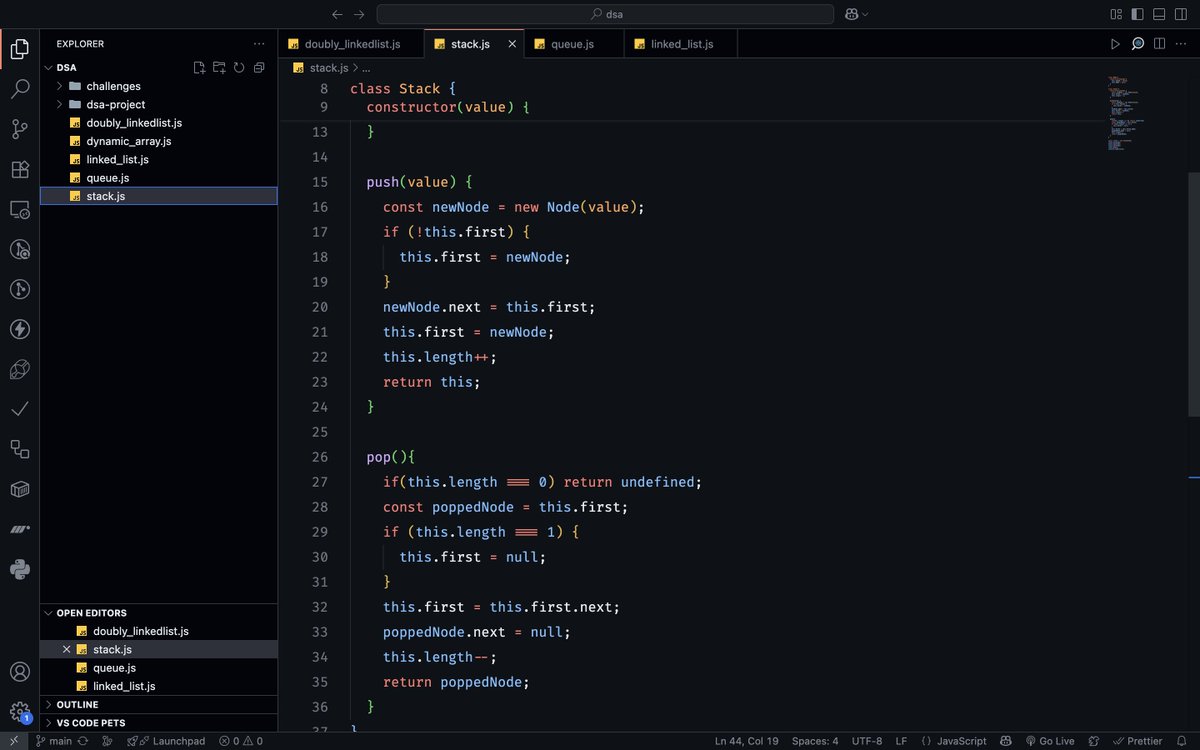Open the Testing checkmark view
Image resolution: width=1200 pixels, height=750 pixels.
[x=19, y=409]
